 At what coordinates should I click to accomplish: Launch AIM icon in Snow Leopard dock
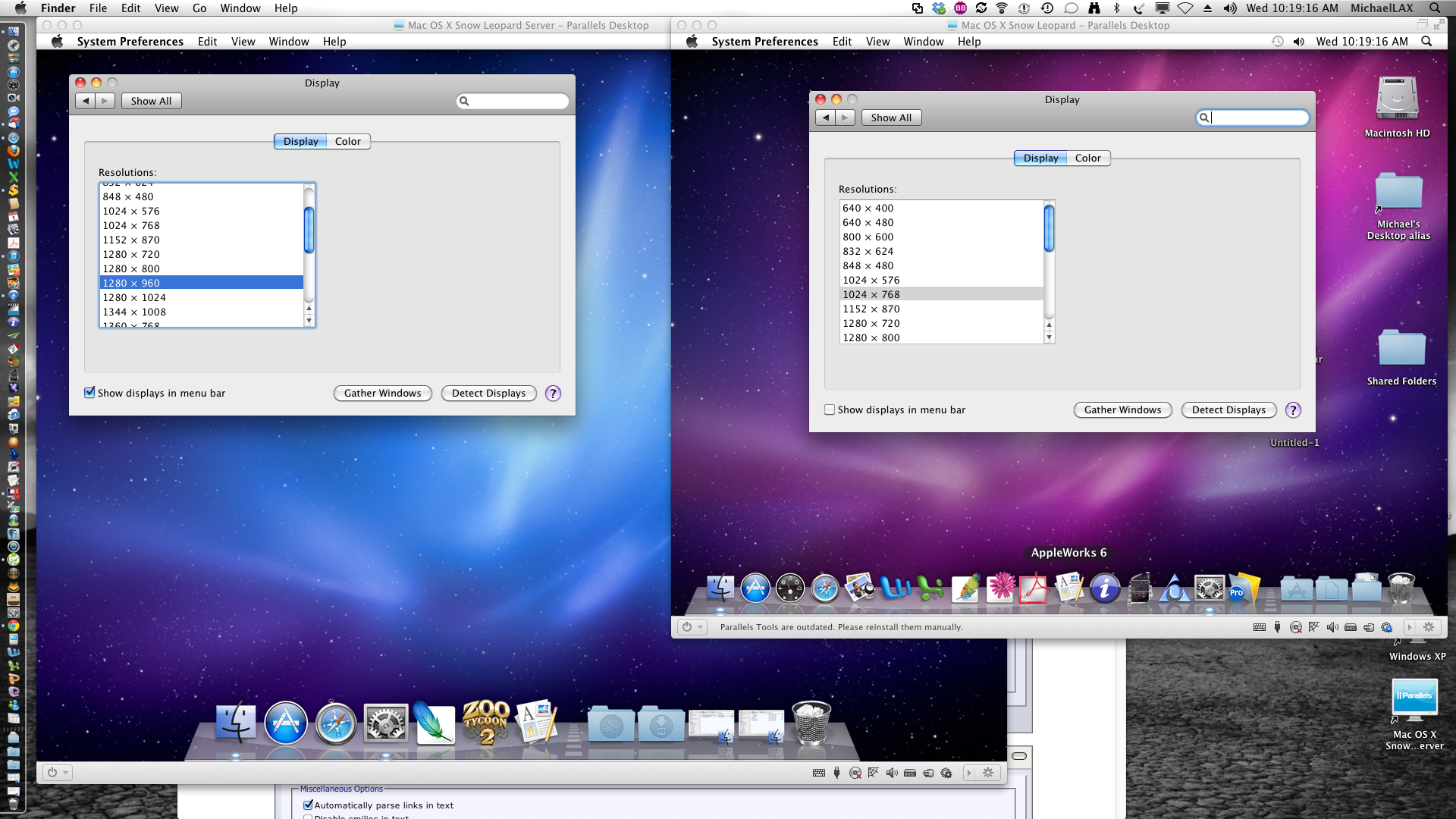click(1175, 588)
